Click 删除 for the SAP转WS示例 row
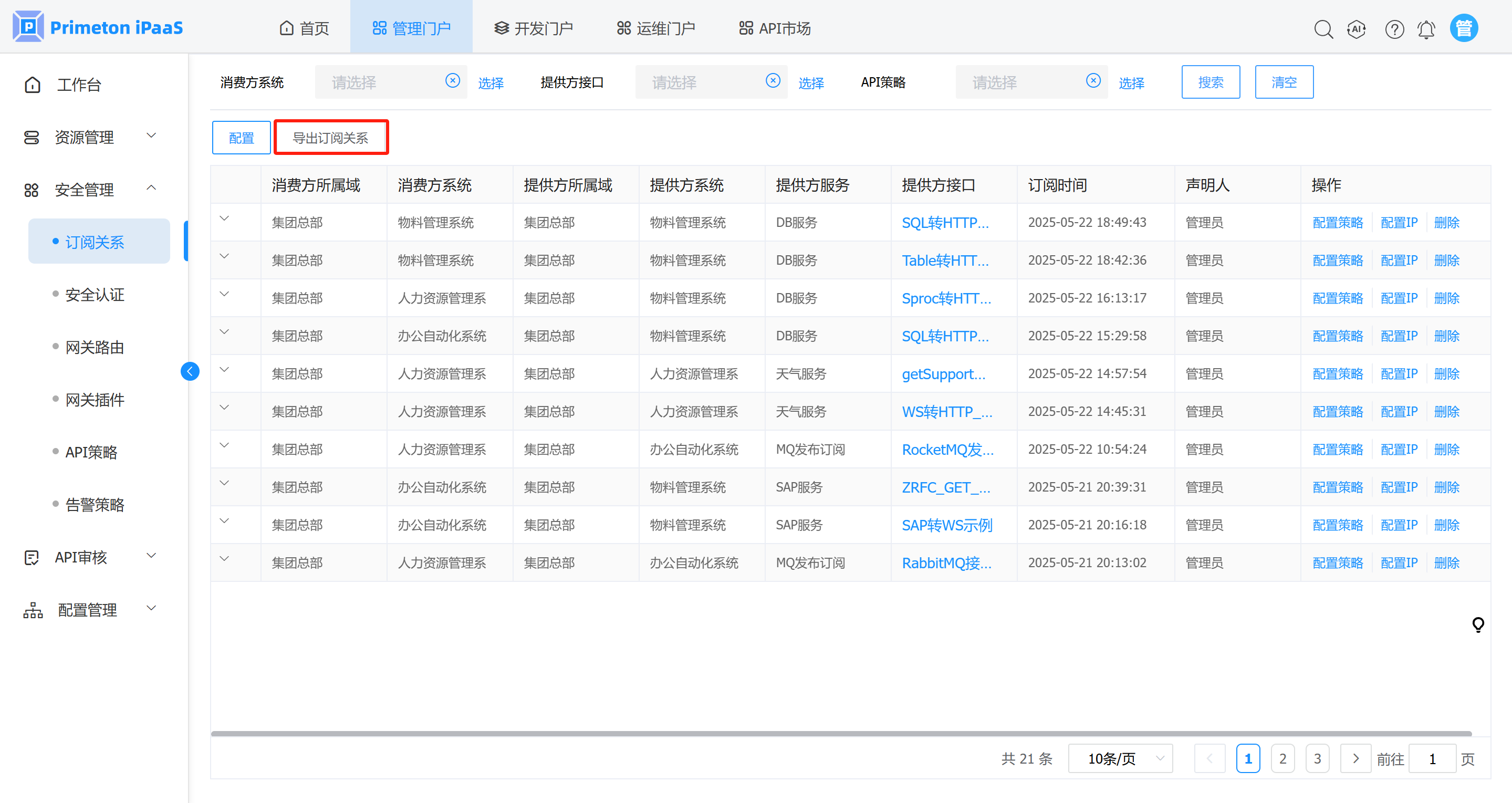Screen dimensions: 1512x803 1446,525
